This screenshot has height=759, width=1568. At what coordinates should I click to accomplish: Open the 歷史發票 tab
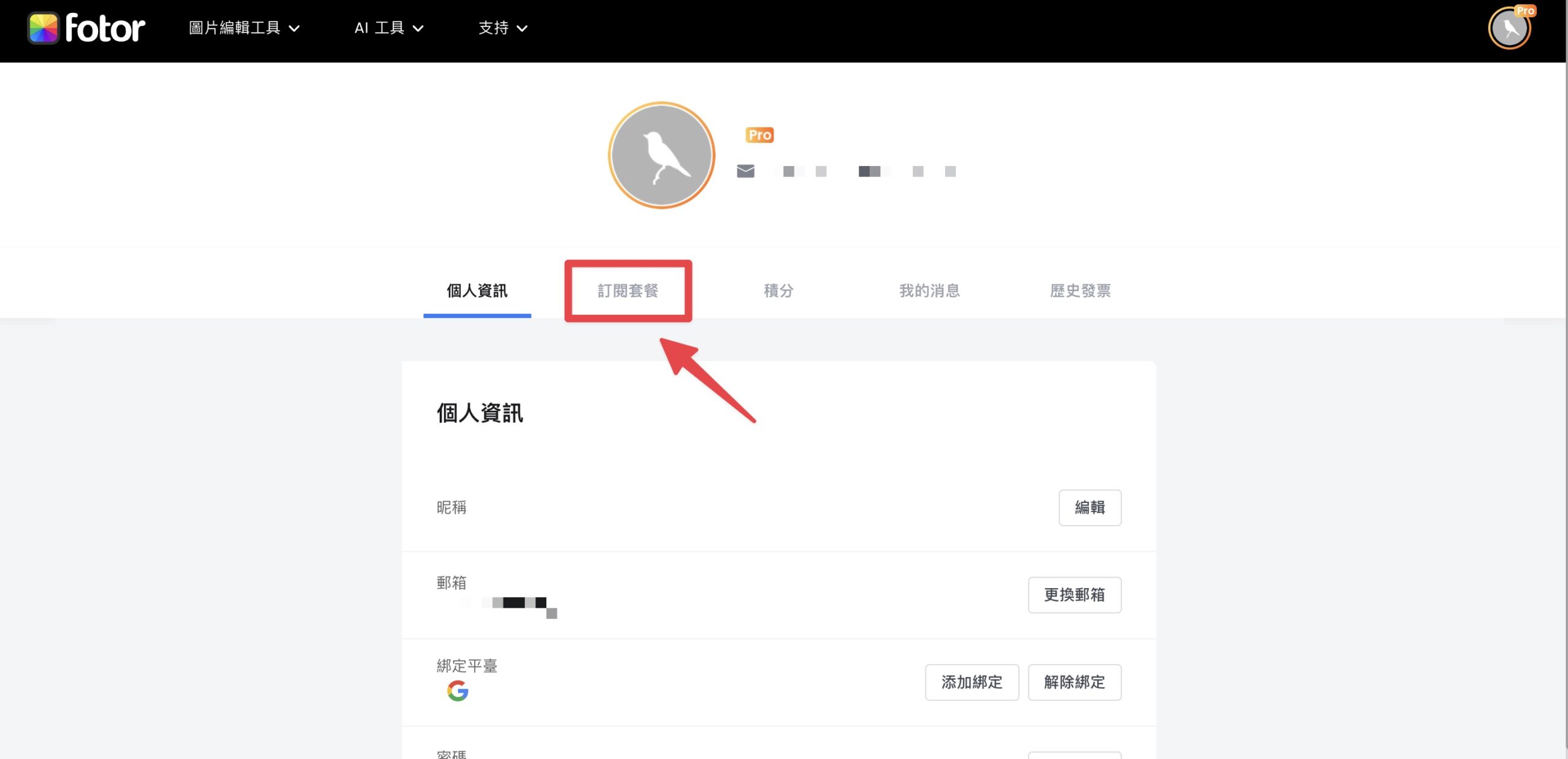click(x=1080, y=291)
